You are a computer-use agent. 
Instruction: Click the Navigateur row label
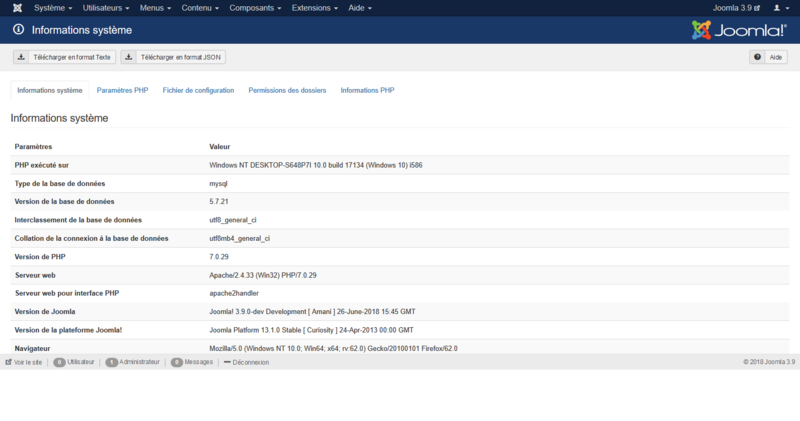(32, 349)
